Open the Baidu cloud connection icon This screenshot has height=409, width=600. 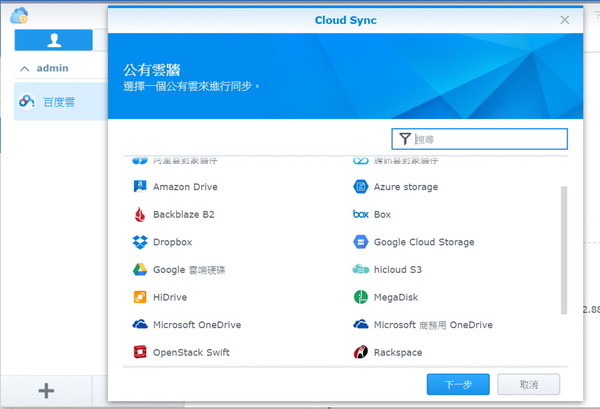point(26,101)
